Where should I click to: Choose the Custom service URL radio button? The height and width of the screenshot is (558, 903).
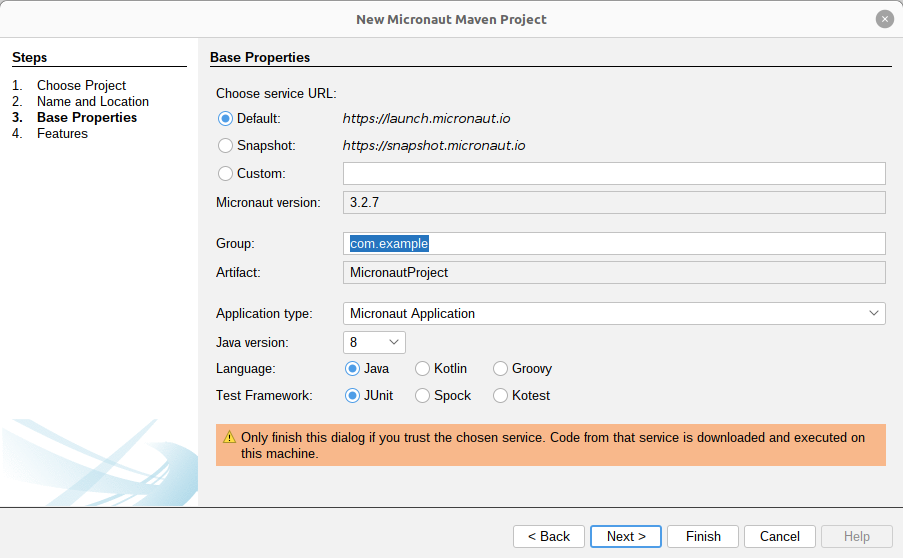225,173
